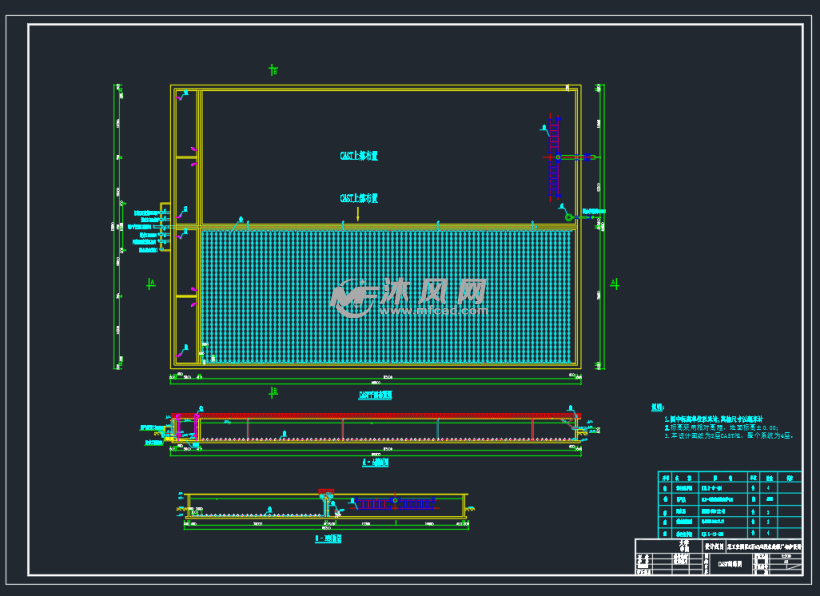Click the equipment table header row

click(729, 478)
